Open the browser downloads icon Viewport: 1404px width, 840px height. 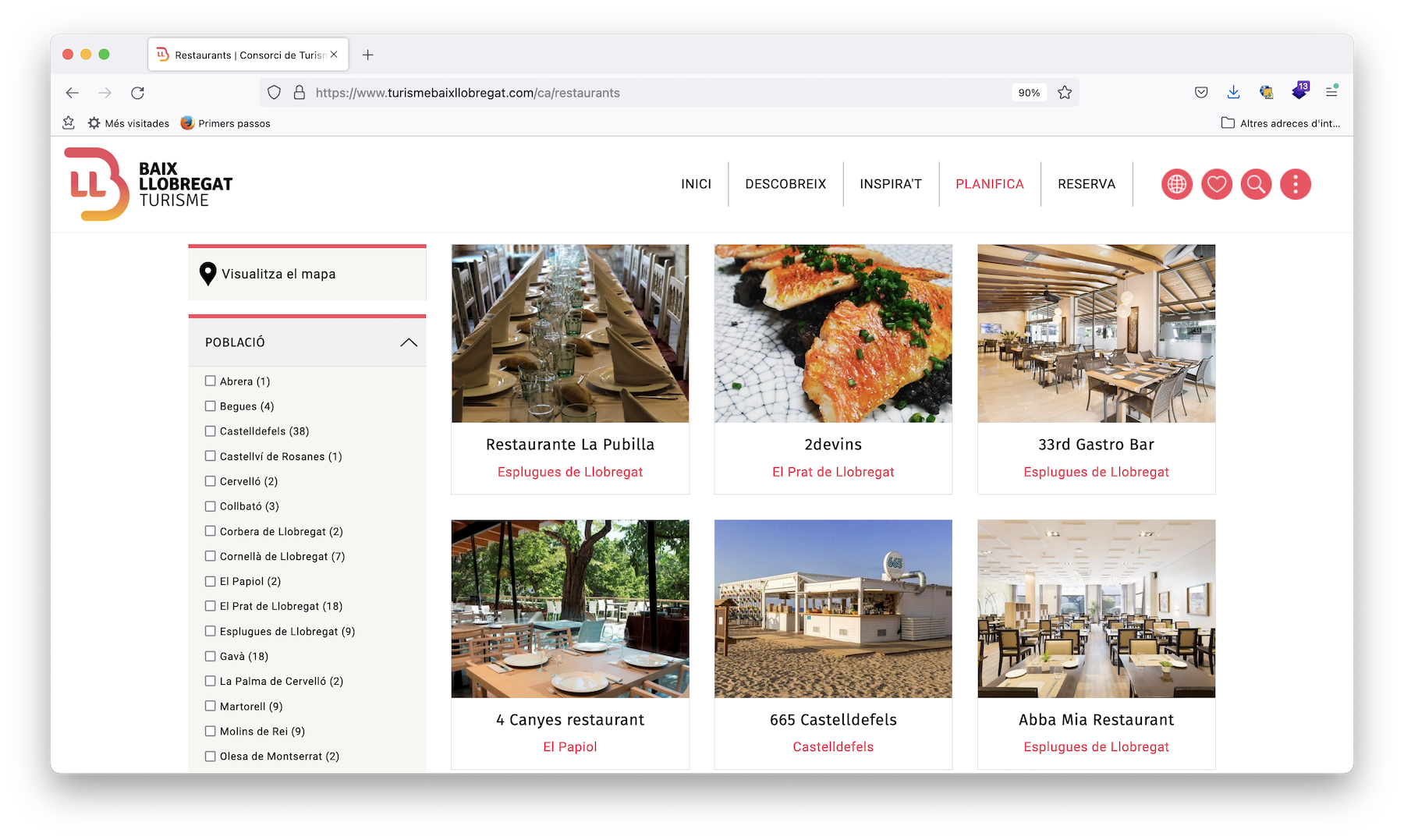(x=1233, y=92)
